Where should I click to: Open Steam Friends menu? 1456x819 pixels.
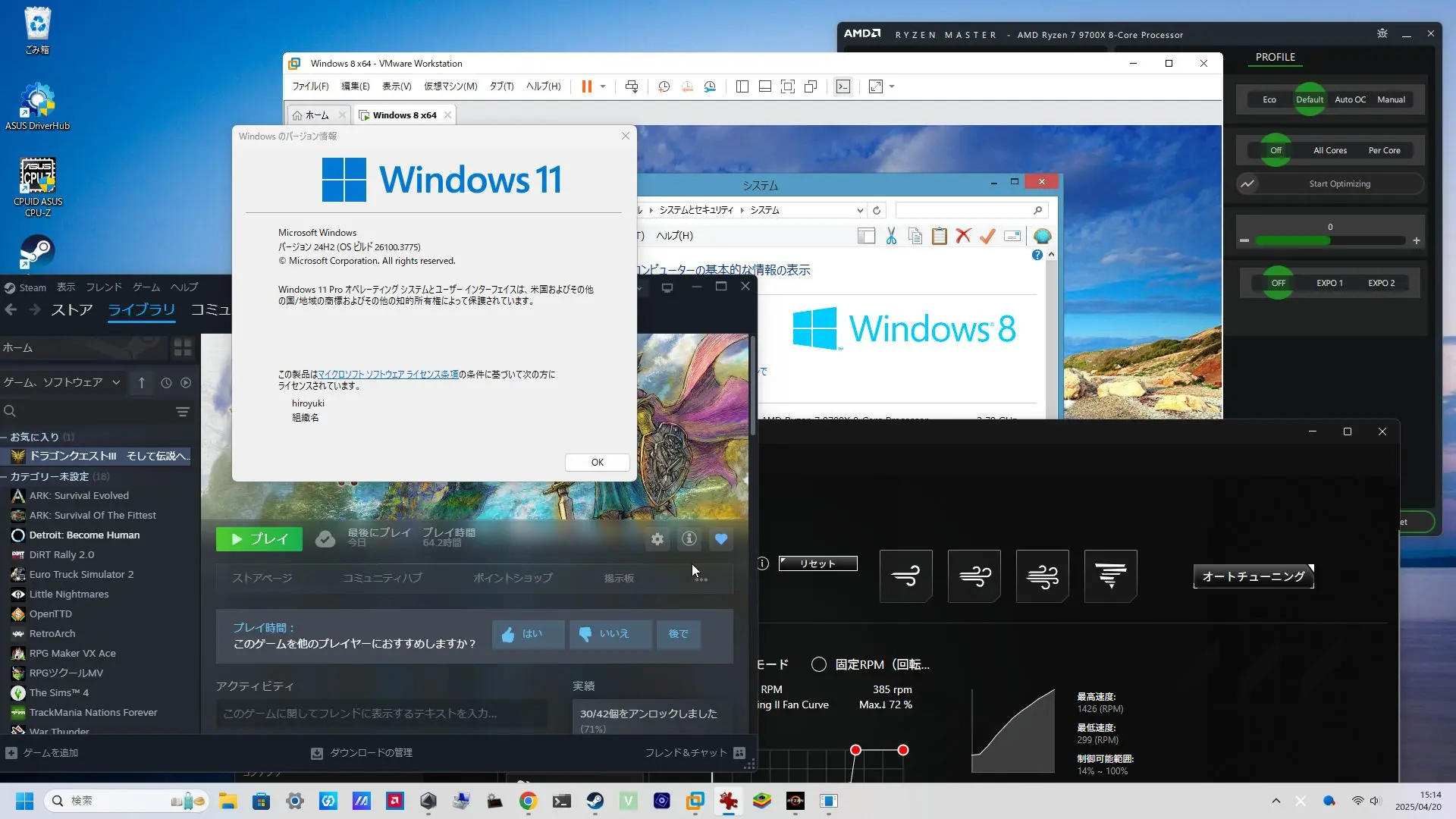tap(104, 287)
